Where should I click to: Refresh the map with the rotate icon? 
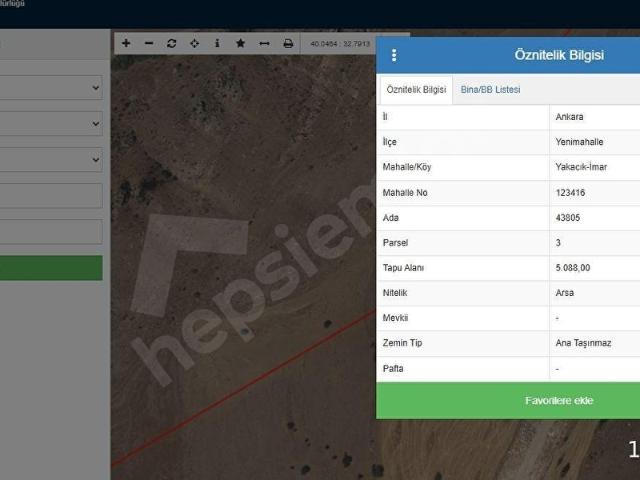tap(172, 43)
